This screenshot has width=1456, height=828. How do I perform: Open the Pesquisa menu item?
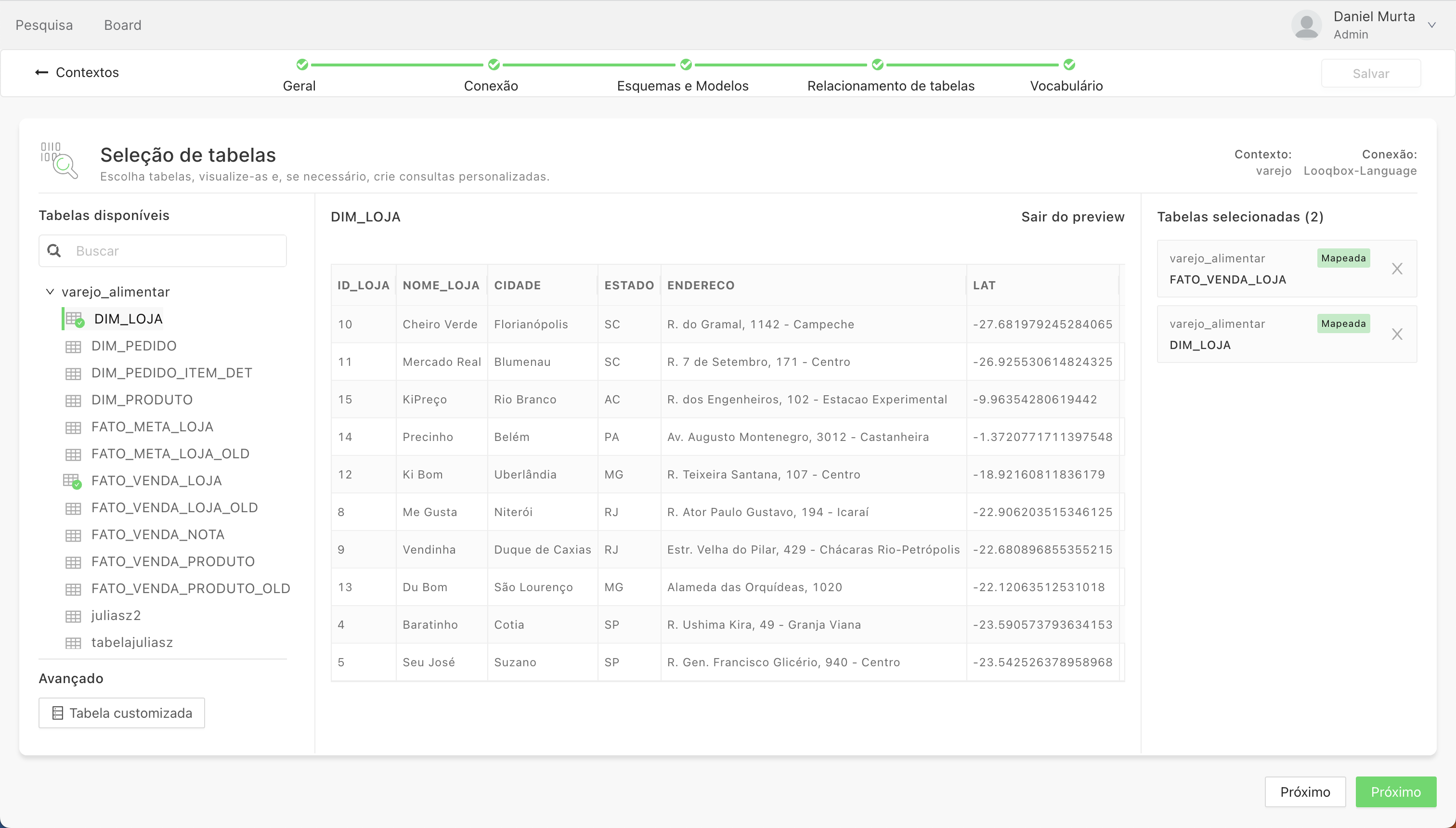(44, 25)
